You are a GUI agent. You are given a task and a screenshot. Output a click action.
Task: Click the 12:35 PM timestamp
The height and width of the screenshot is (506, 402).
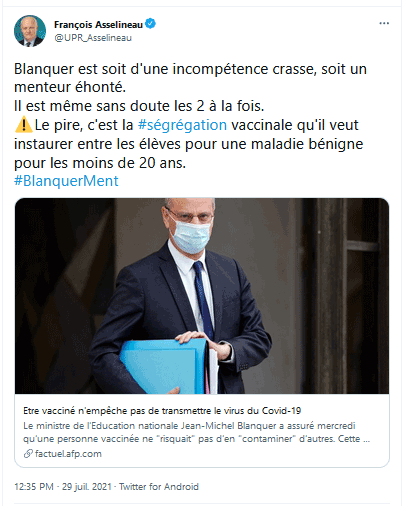34,487
